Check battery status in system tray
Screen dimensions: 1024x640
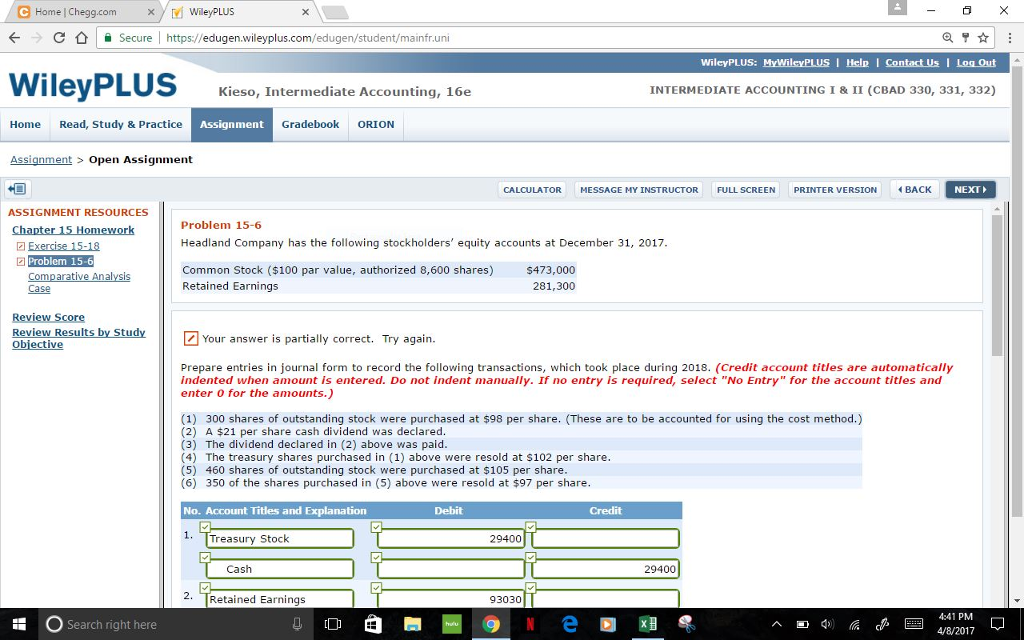(x=803, y=624)
